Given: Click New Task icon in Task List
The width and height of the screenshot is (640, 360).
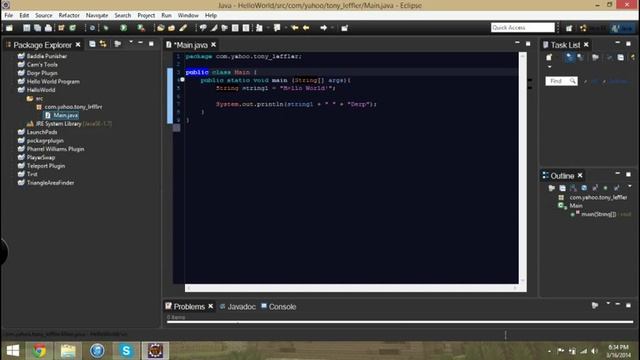Looking at the screenshot, I should [x=549, y=58].
